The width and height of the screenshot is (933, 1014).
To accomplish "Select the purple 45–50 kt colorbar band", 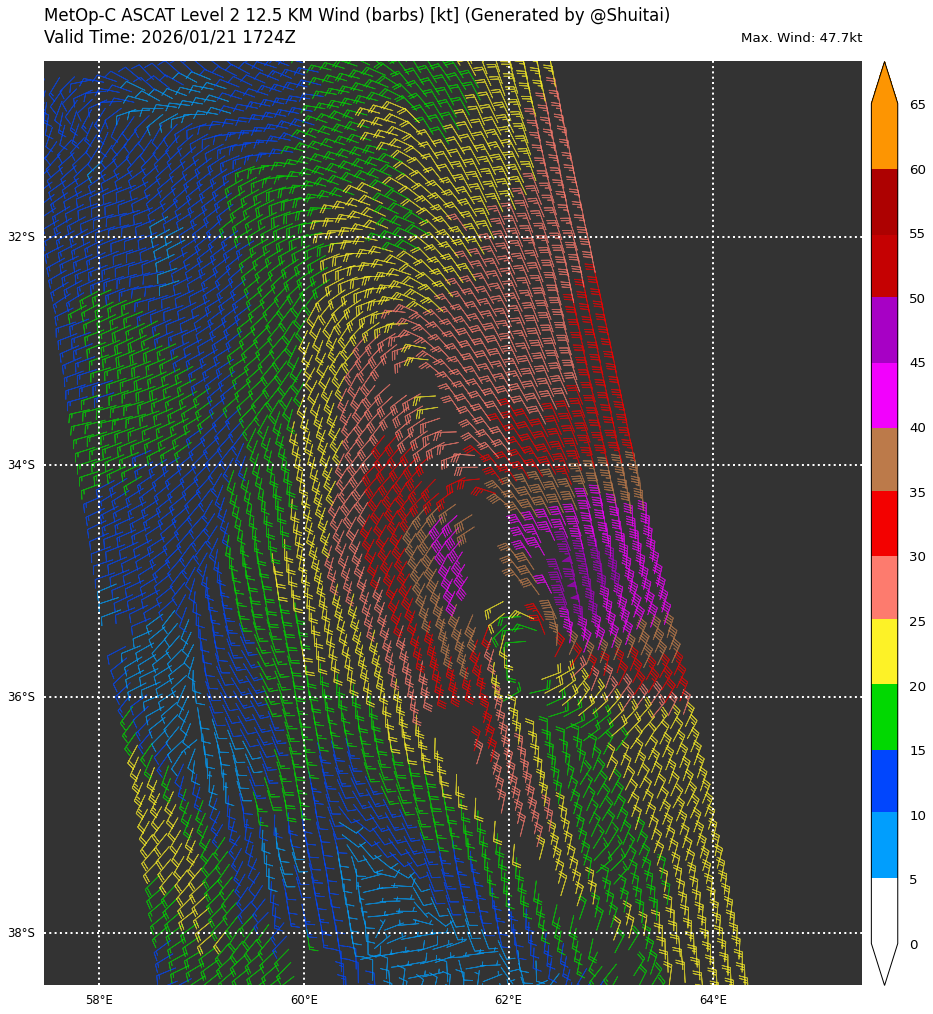I will tap(884, 330).
